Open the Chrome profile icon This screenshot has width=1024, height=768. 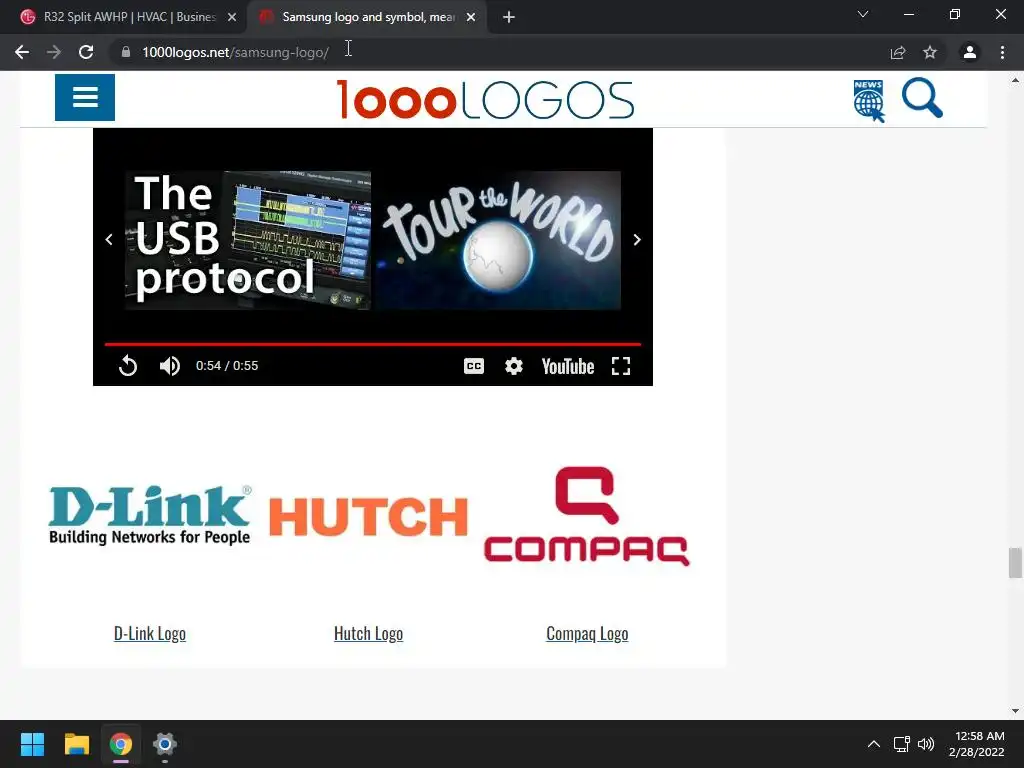970,52
